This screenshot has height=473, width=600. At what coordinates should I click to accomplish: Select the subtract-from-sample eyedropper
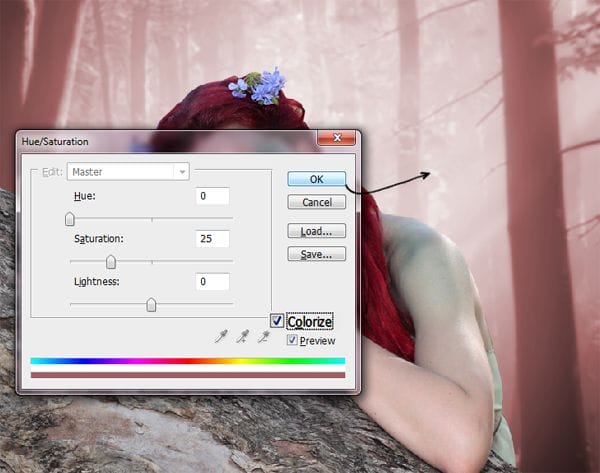[x=264, y=336]
